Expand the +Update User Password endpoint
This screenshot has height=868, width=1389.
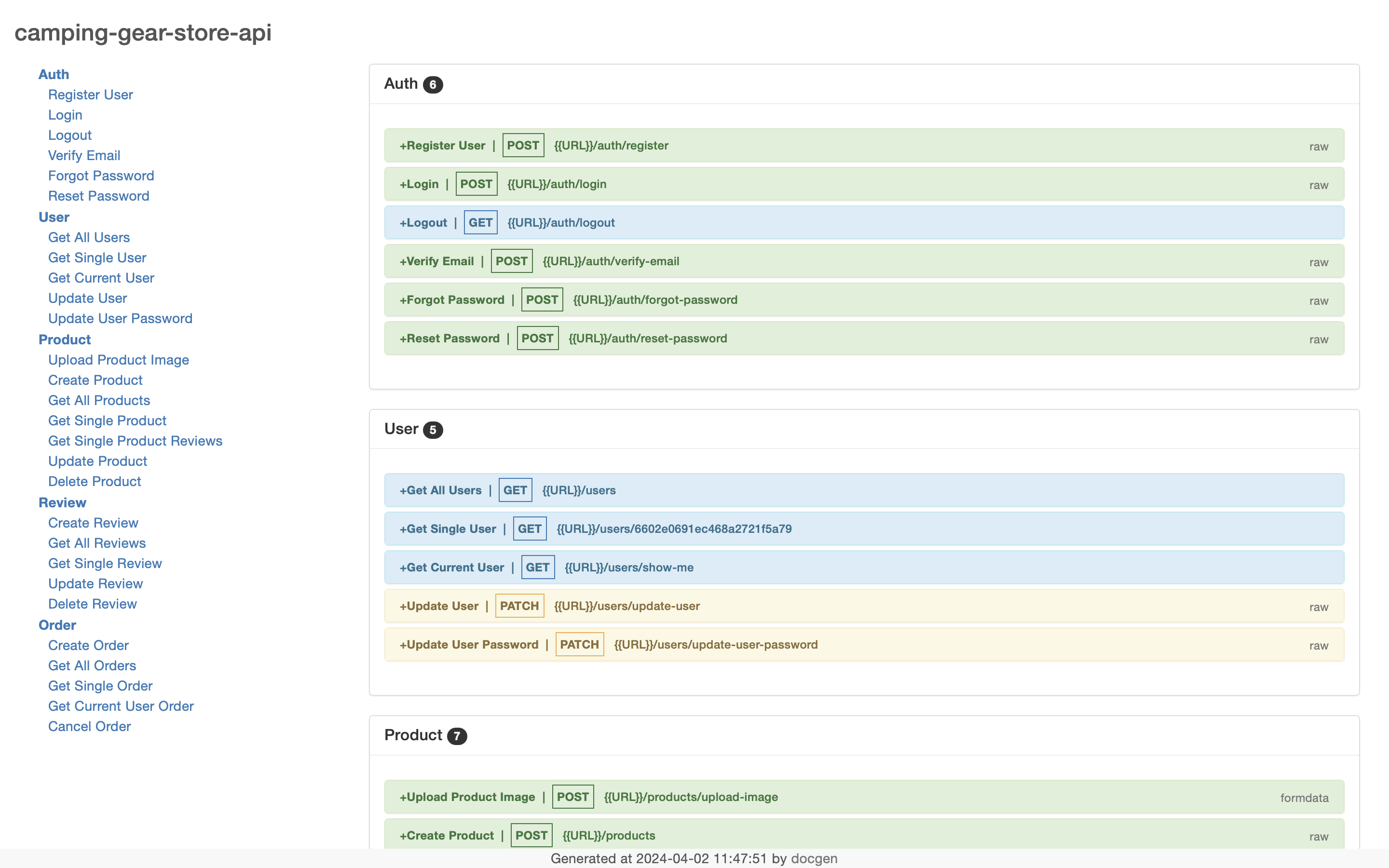click(469, 644)
